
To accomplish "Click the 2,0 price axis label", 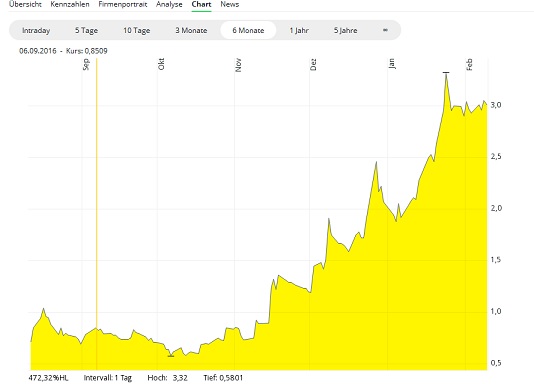I will [x=496, y=208].
